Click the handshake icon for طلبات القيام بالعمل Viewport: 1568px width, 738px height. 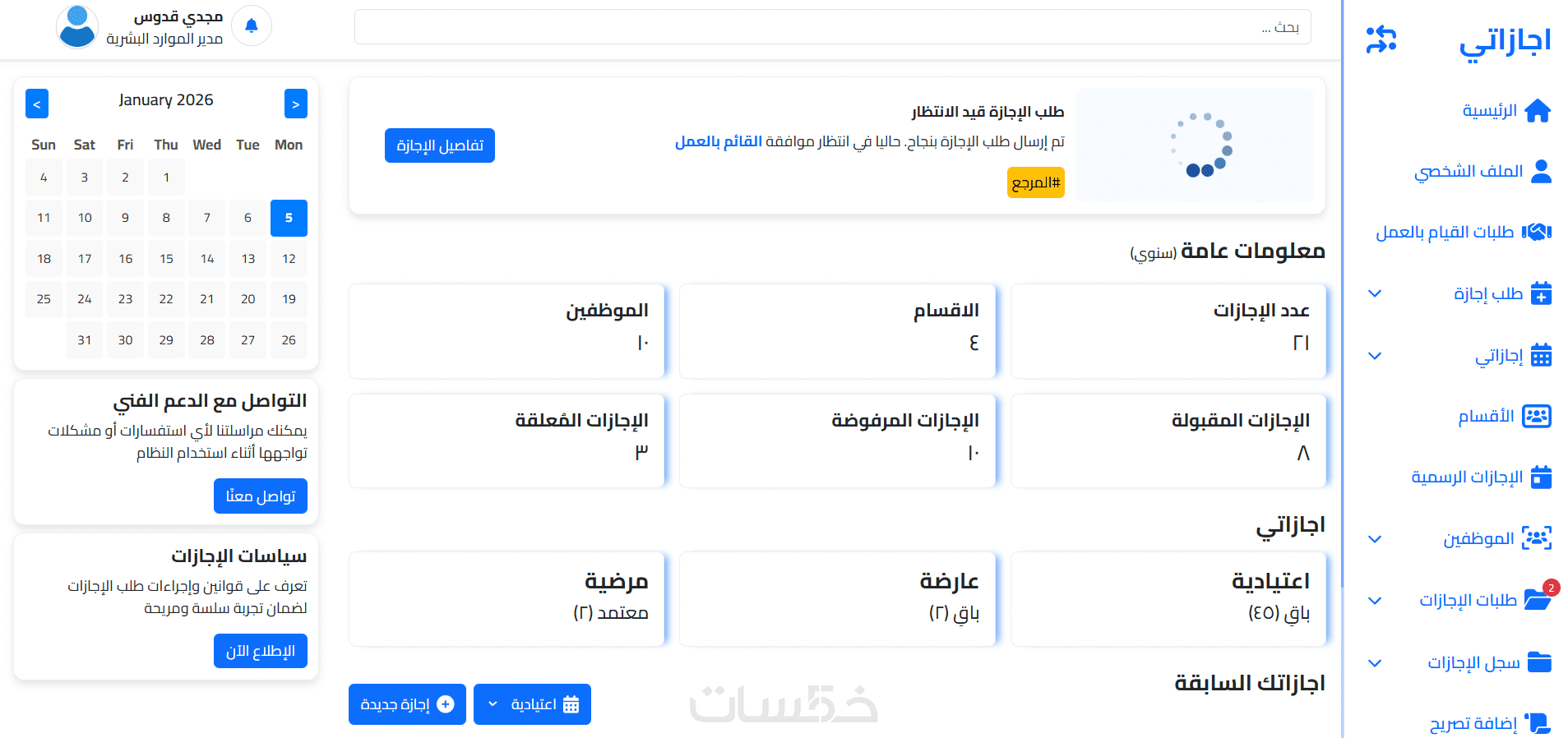tap(1536, 233)
